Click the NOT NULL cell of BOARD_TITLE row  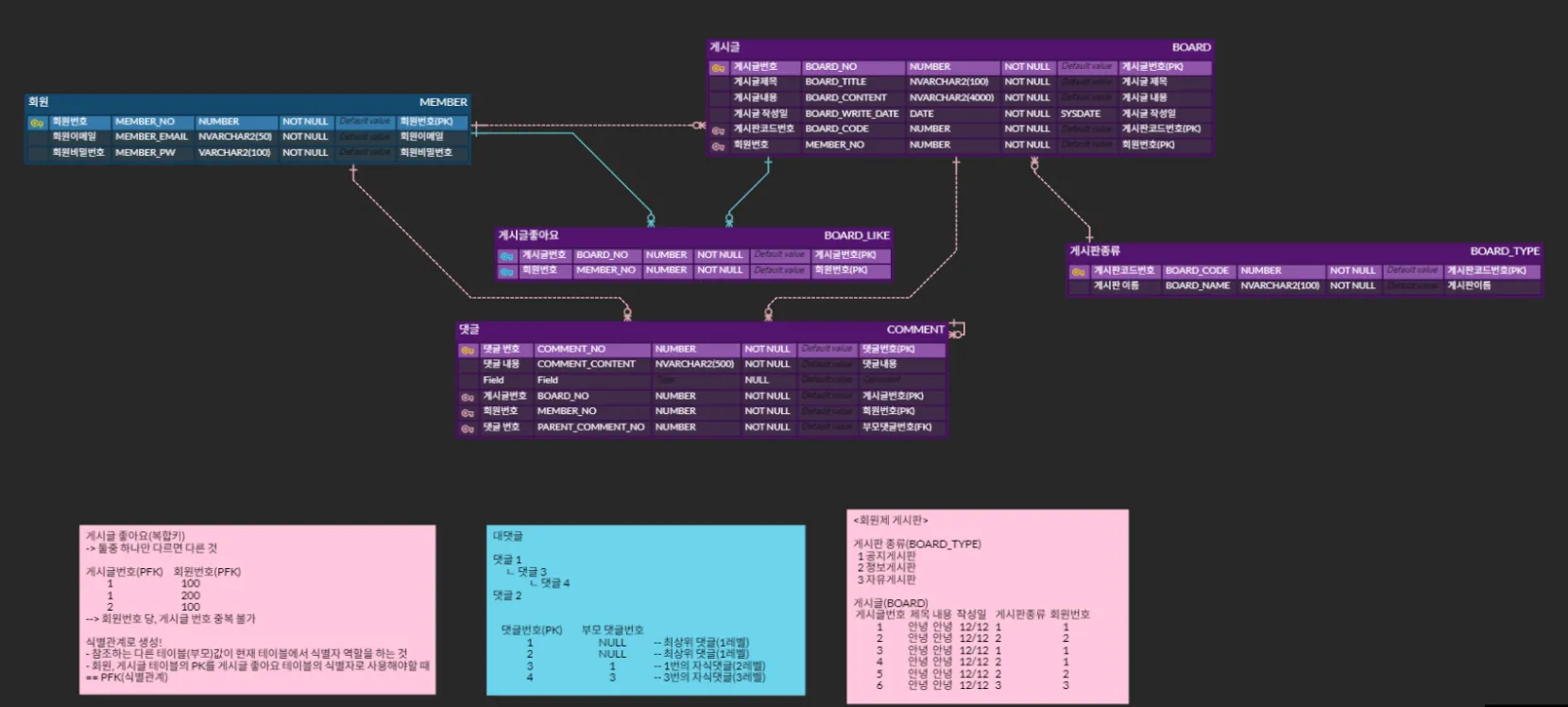[x=1028, y=82]
